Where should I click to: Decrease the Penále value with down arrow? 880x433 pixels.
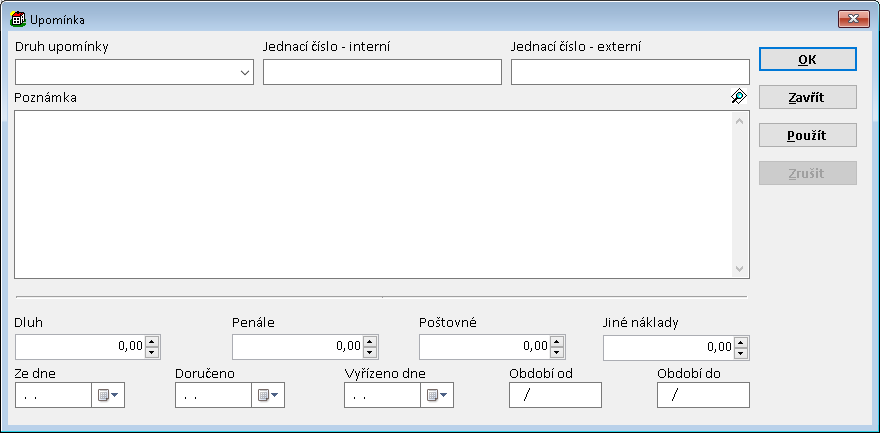coord(369,352)
